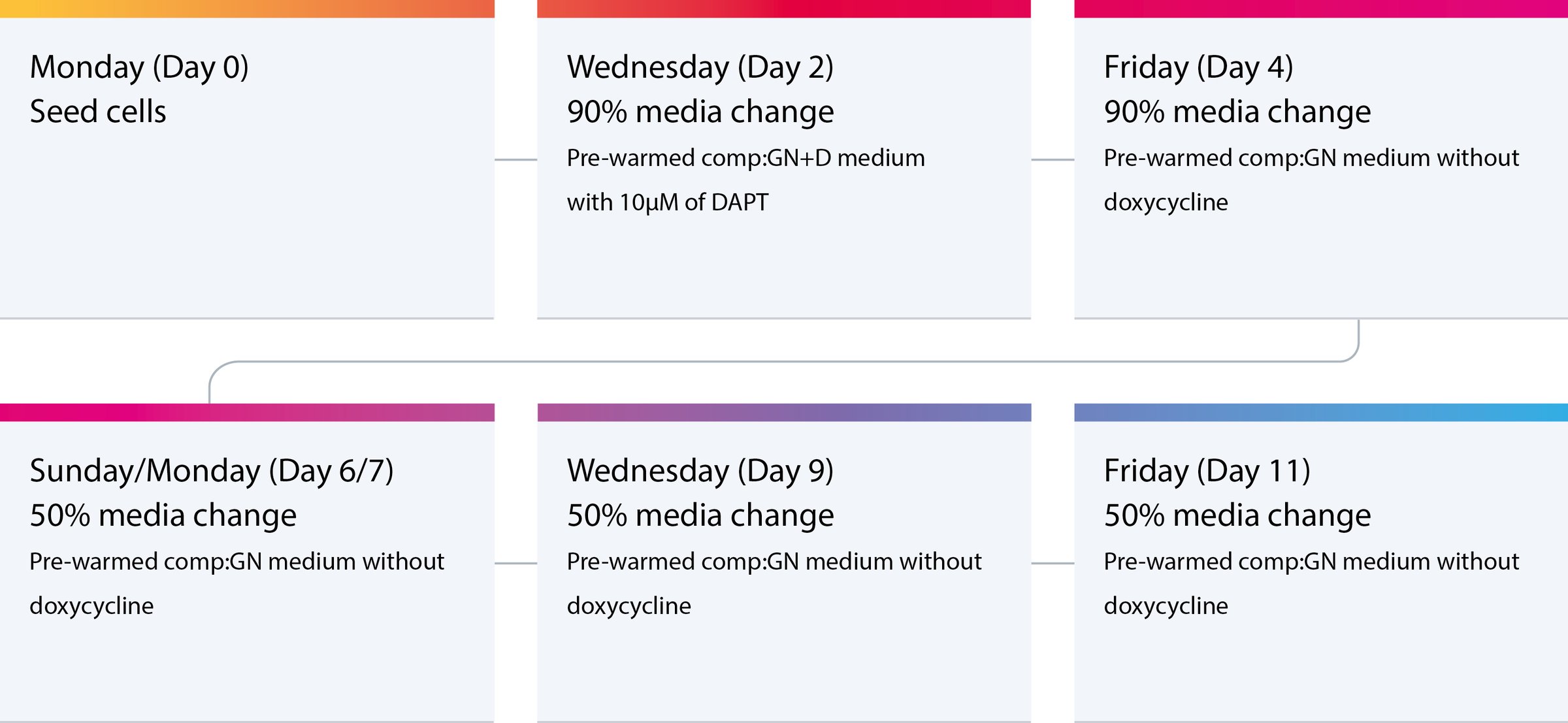Image resolution: width=1568 pixels, height=723 pixels.
Task: Click Day 9's 50% media change text
Action: click(x=700, y=515)
